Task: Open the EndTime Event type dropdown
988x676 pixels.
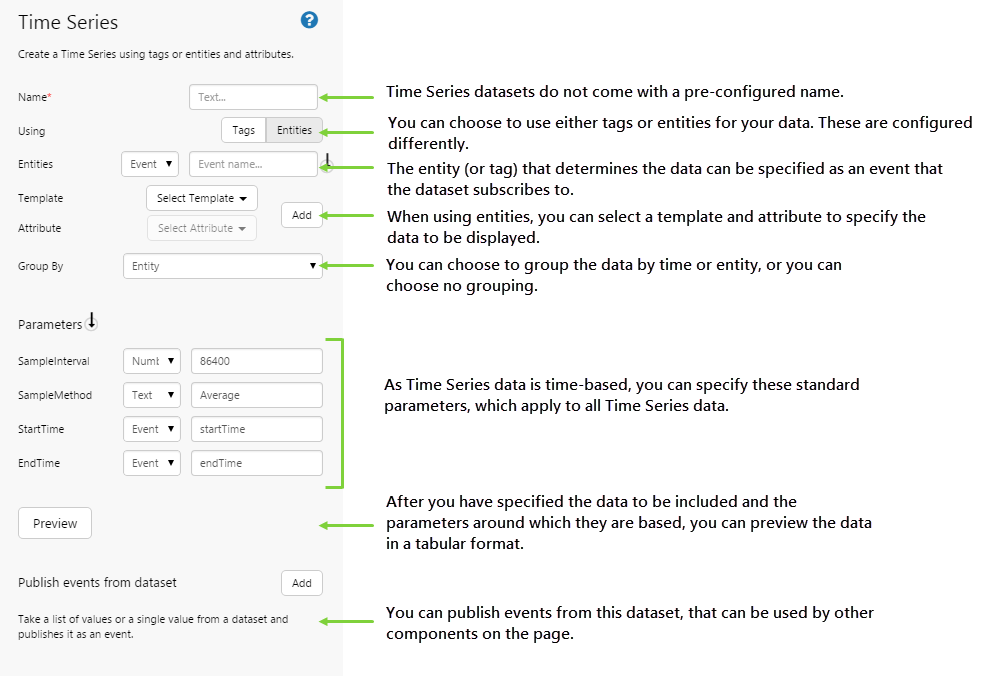Action: (x=152, y=463)
